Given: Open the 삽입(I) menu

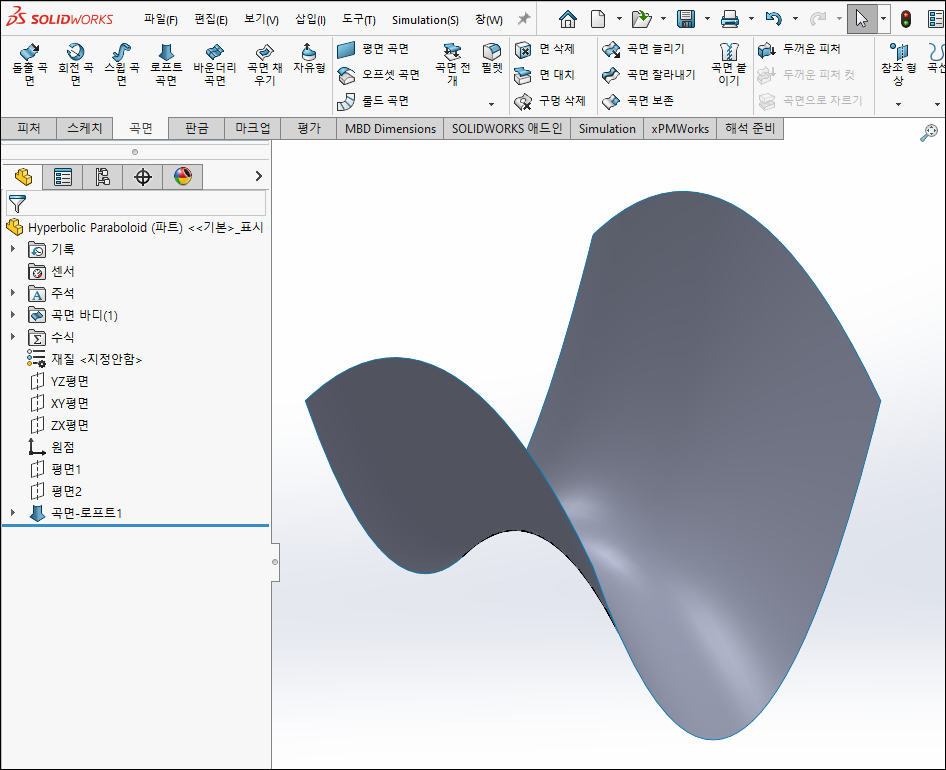Looking at the screenshot, I should tap(310, 19).
